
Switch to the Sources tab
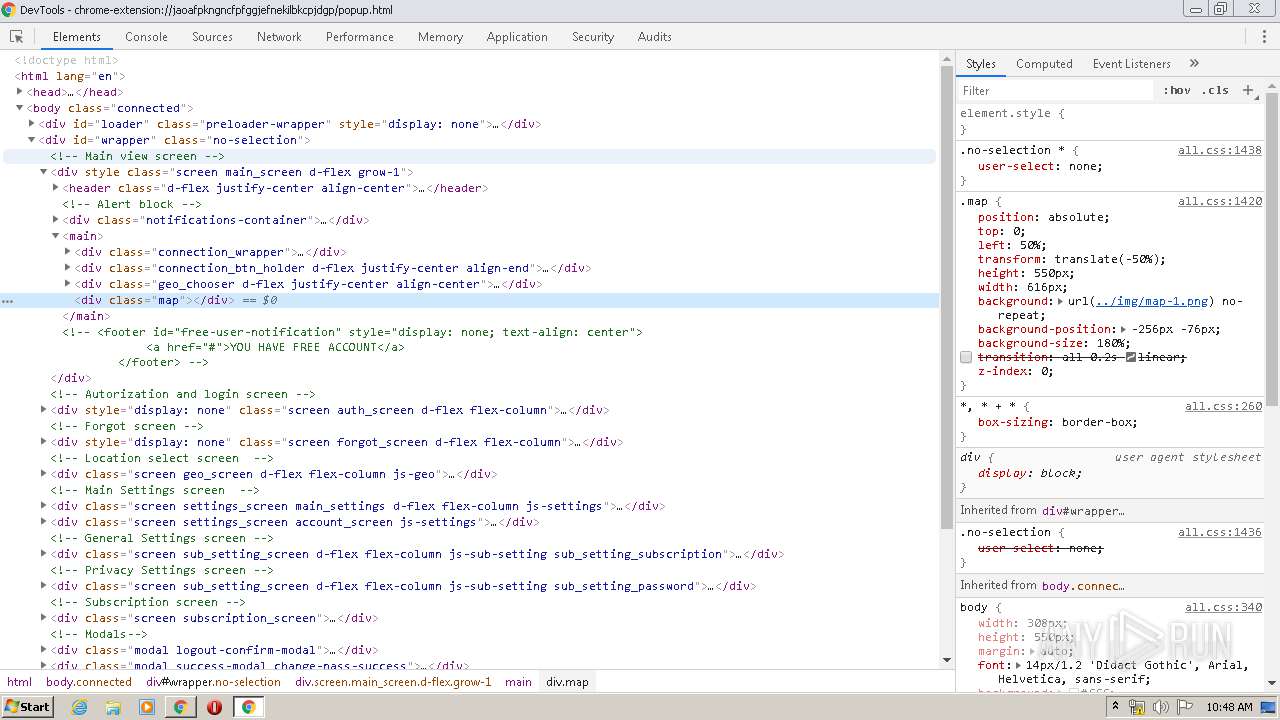[212, 36]
